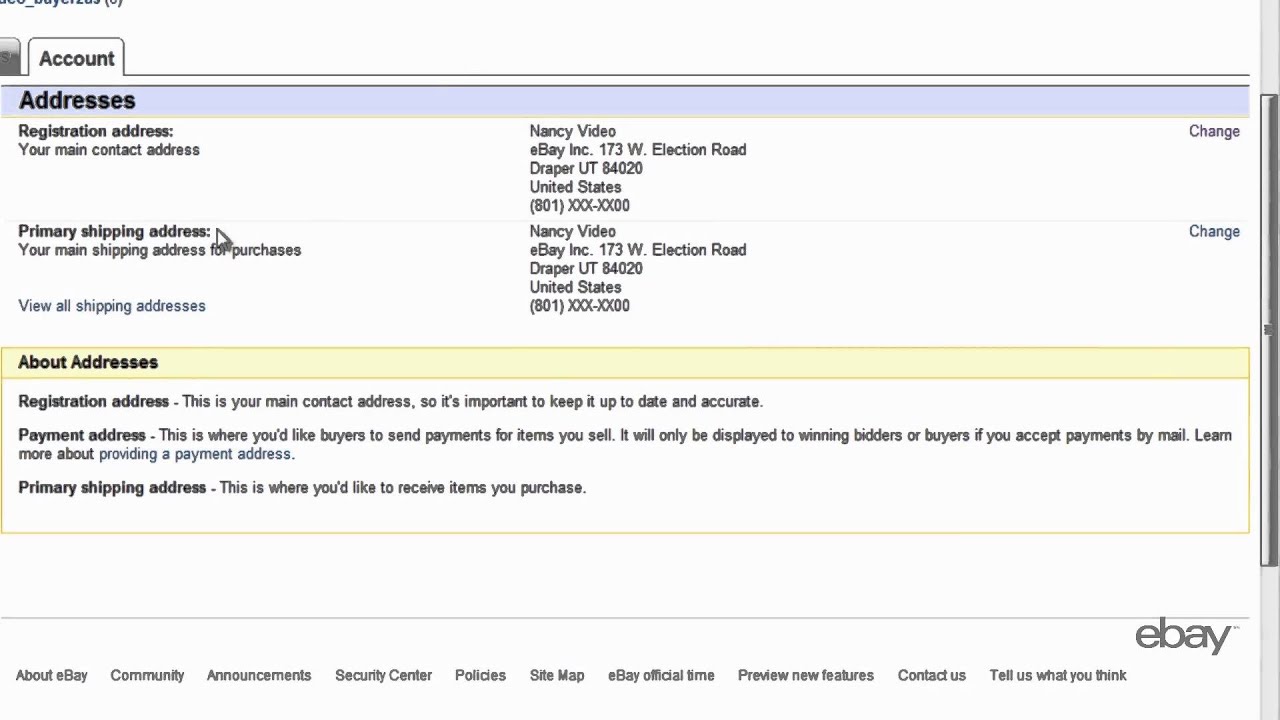Select shipping 'Draper UT 84020' line

click(x=586, y=268)
